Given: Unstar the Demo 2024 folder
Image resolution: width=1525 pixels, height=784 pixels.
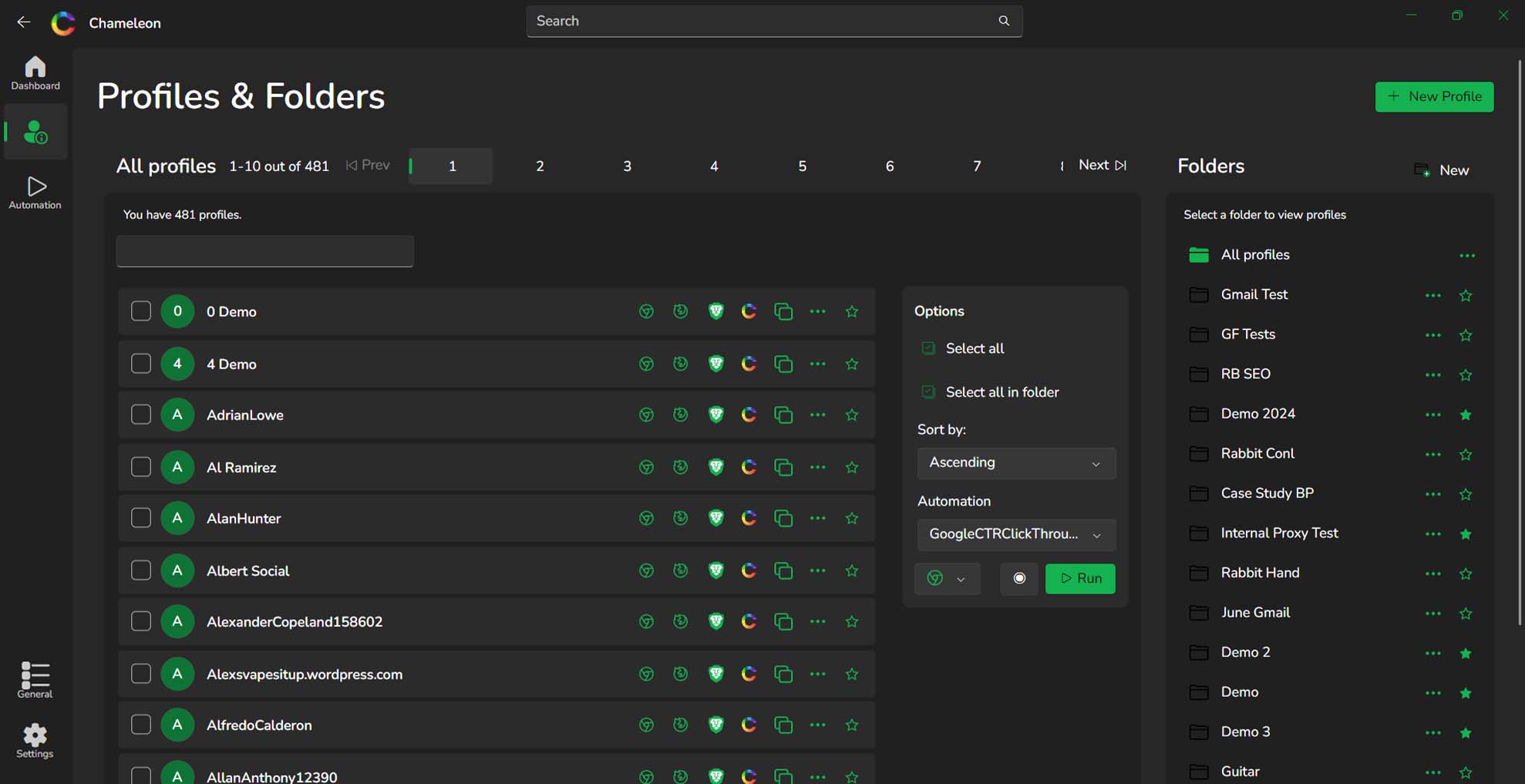Looking at the screenshot, I should (x=1466, y=415).
